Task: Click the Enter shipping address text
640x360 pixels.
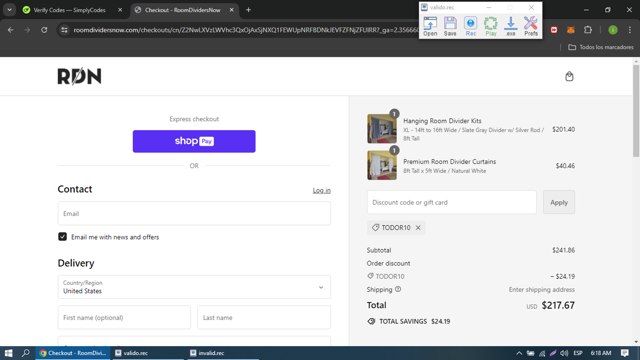Action: [x=542, y=289]
